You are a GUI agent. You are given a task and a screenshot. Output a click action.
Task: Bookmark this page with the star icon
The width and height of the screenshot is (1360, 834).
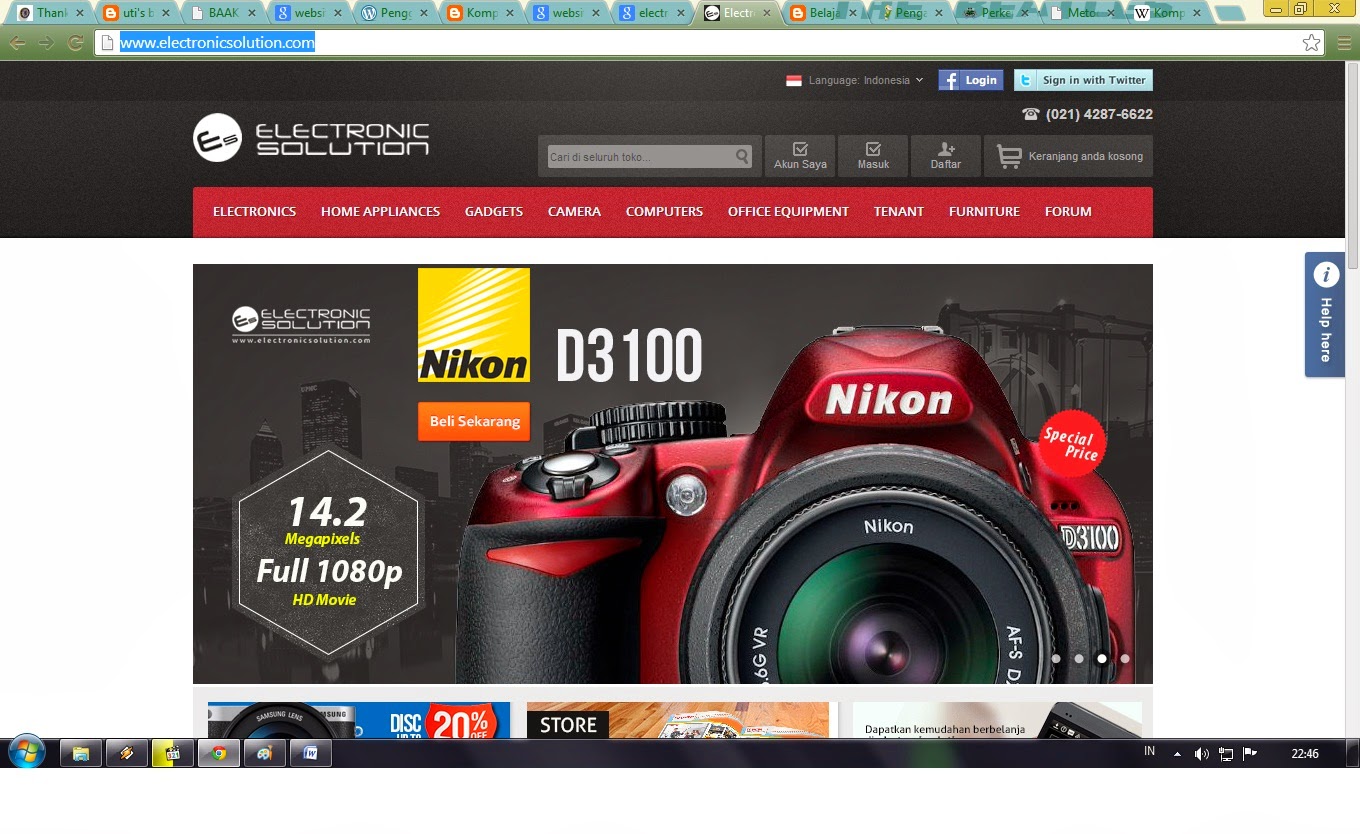click(x=1311, y=42)
